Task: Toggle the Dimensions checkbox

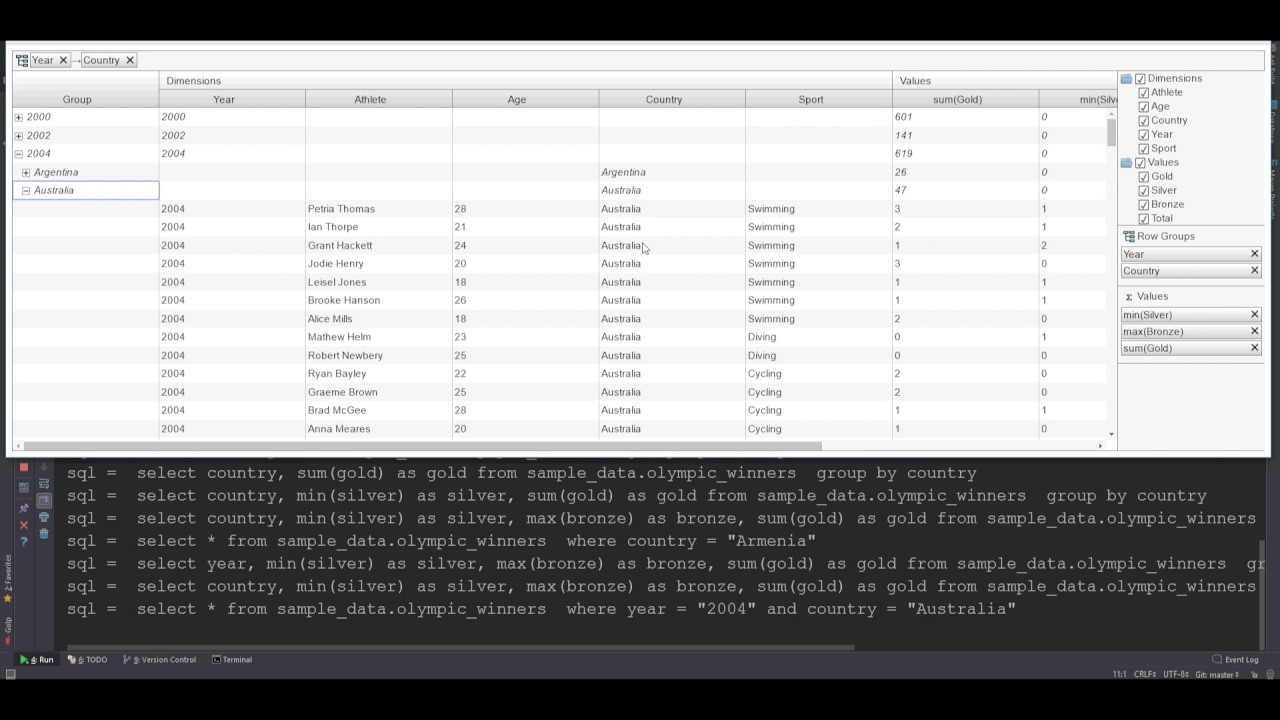Action: pos(1140,78)
